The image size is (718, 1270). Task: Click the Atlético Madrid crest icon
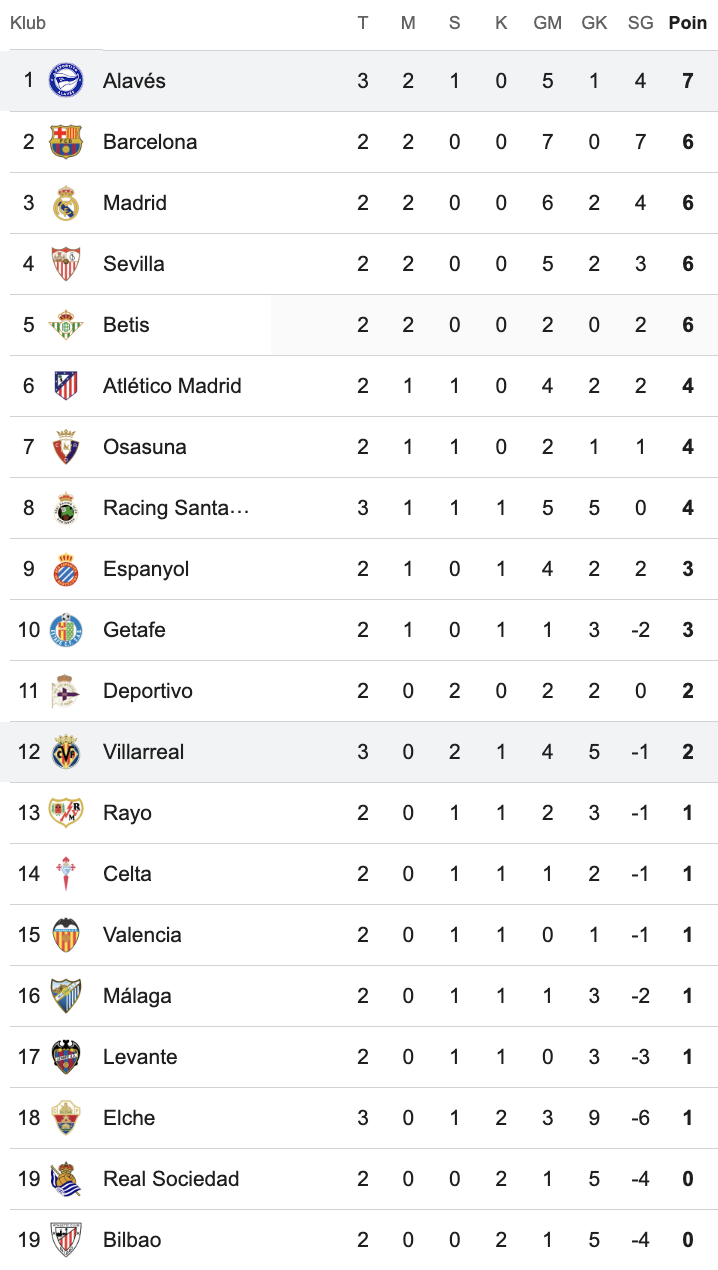tap(66, 386)
